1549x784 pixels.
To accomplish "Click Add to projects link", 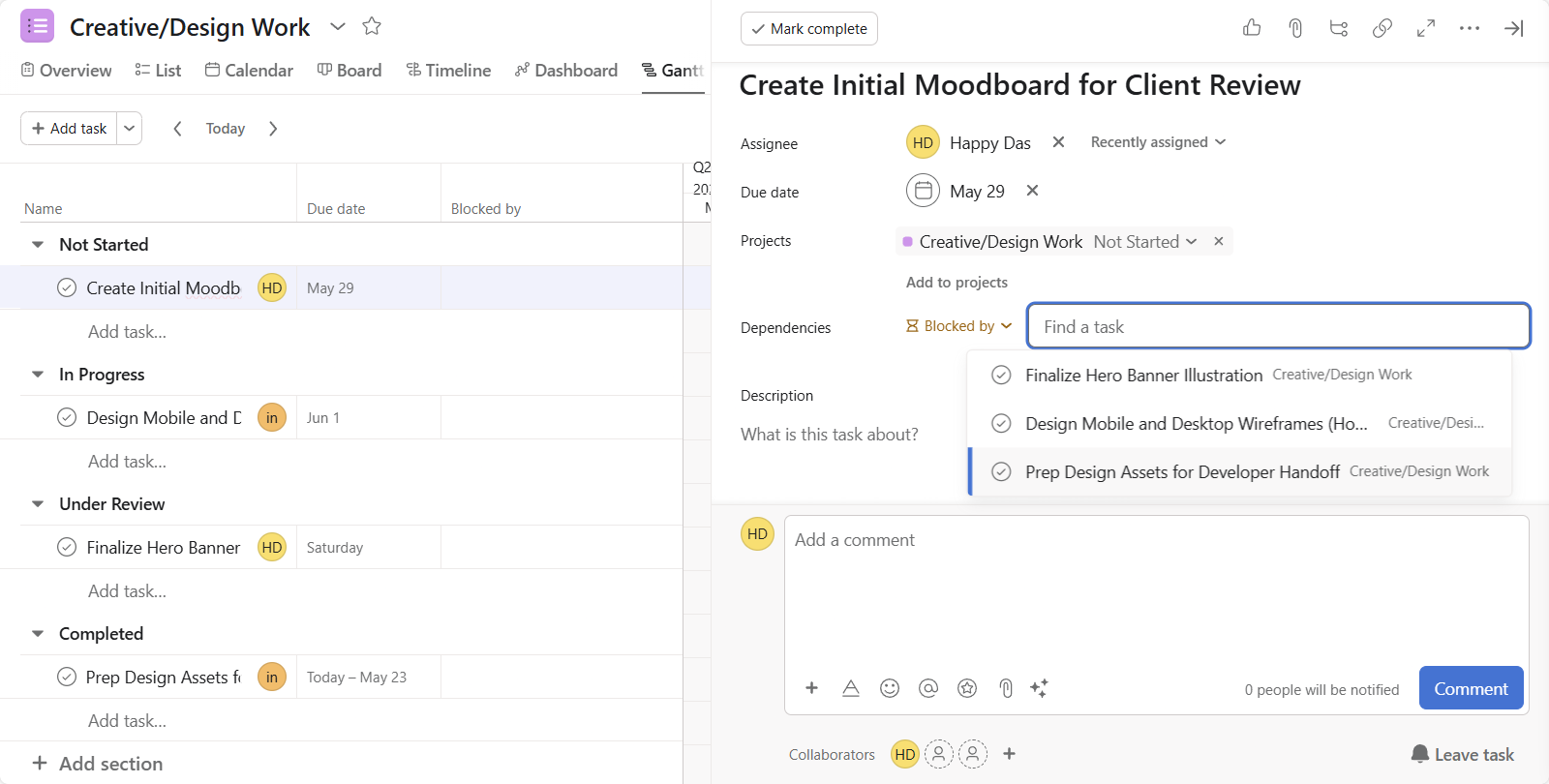I will coord(957,282).
